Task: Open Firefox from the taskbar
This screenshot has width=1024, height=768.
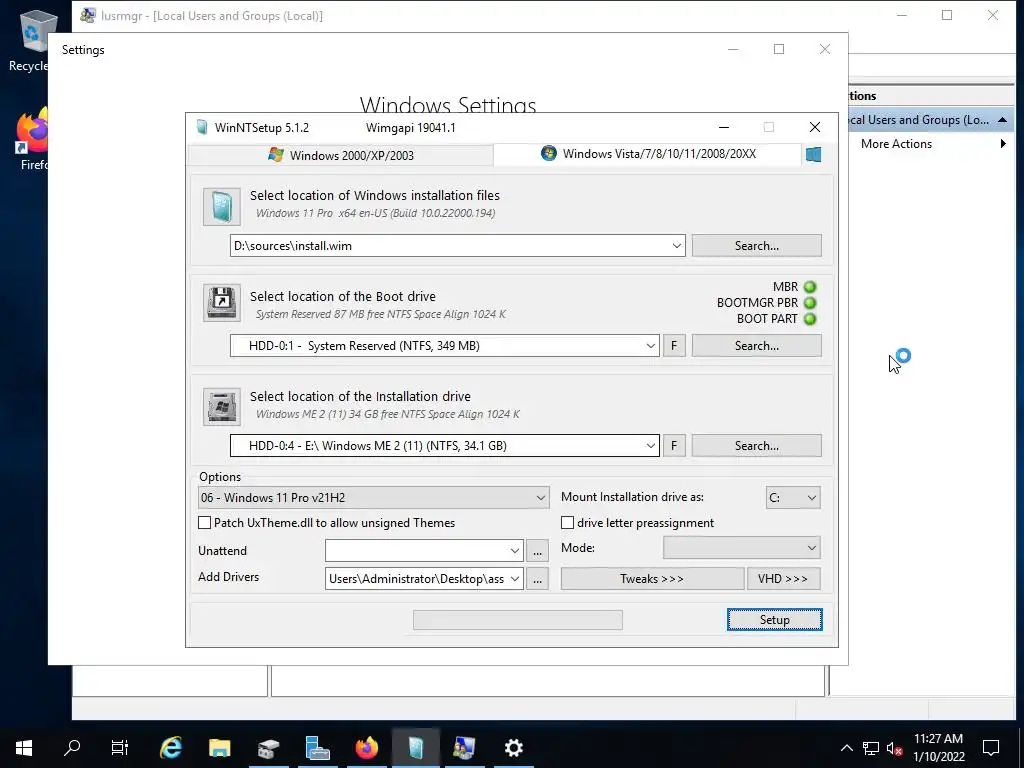Action: point(366,748)
